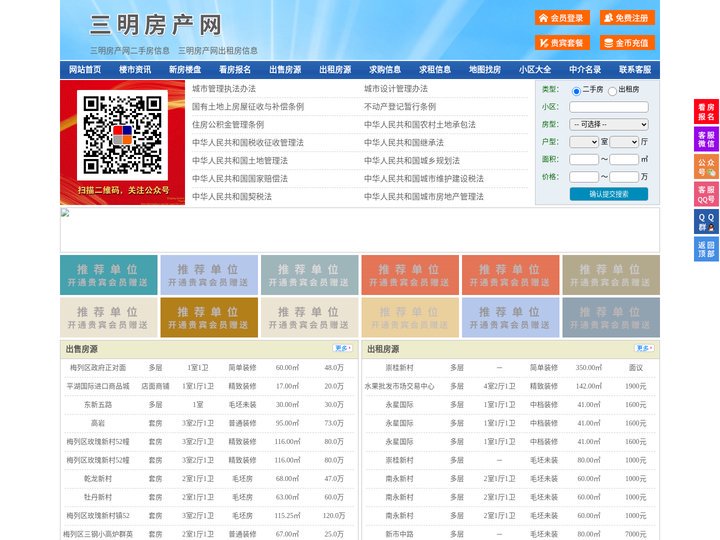
Task: Click the 三明房产网 site logo
Action: pos(156,25)
